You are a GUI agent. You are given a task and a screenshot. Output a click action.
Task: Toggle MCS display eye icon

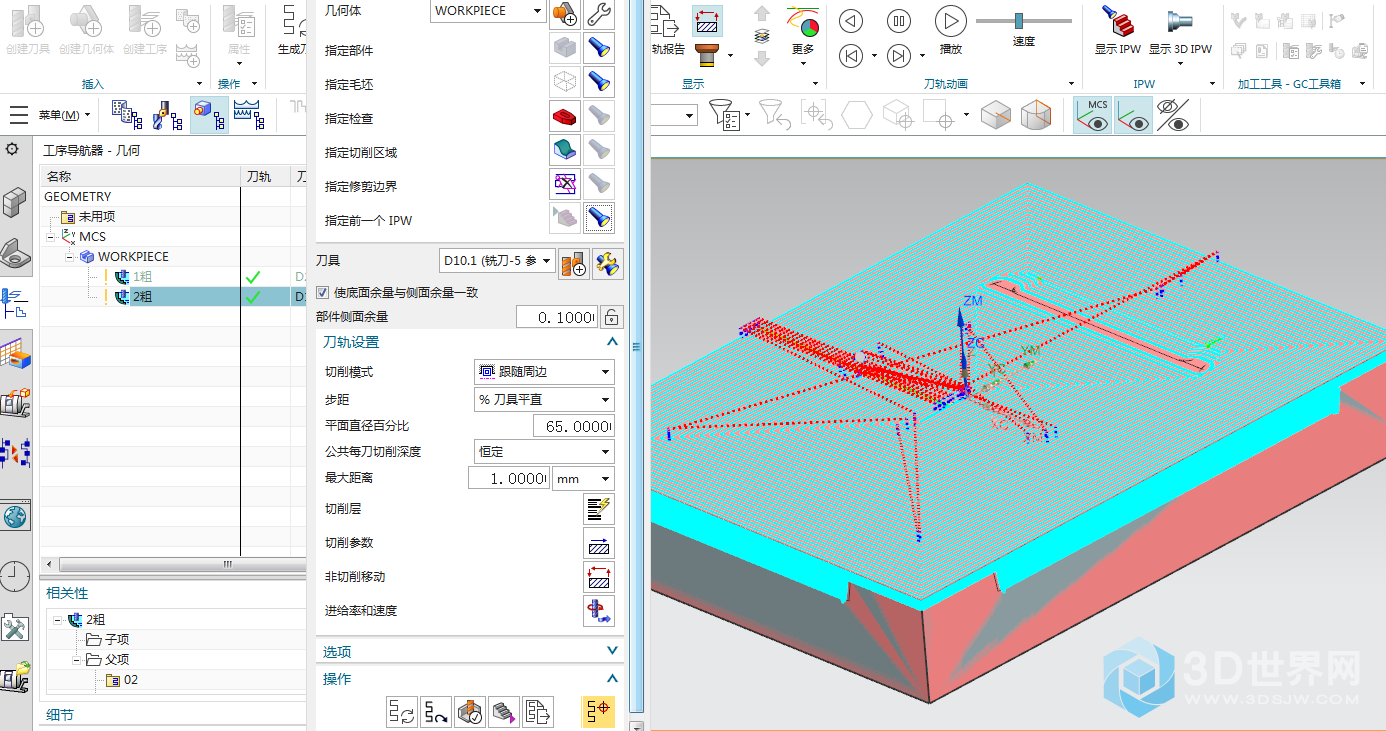click(x=1093, y=115)
